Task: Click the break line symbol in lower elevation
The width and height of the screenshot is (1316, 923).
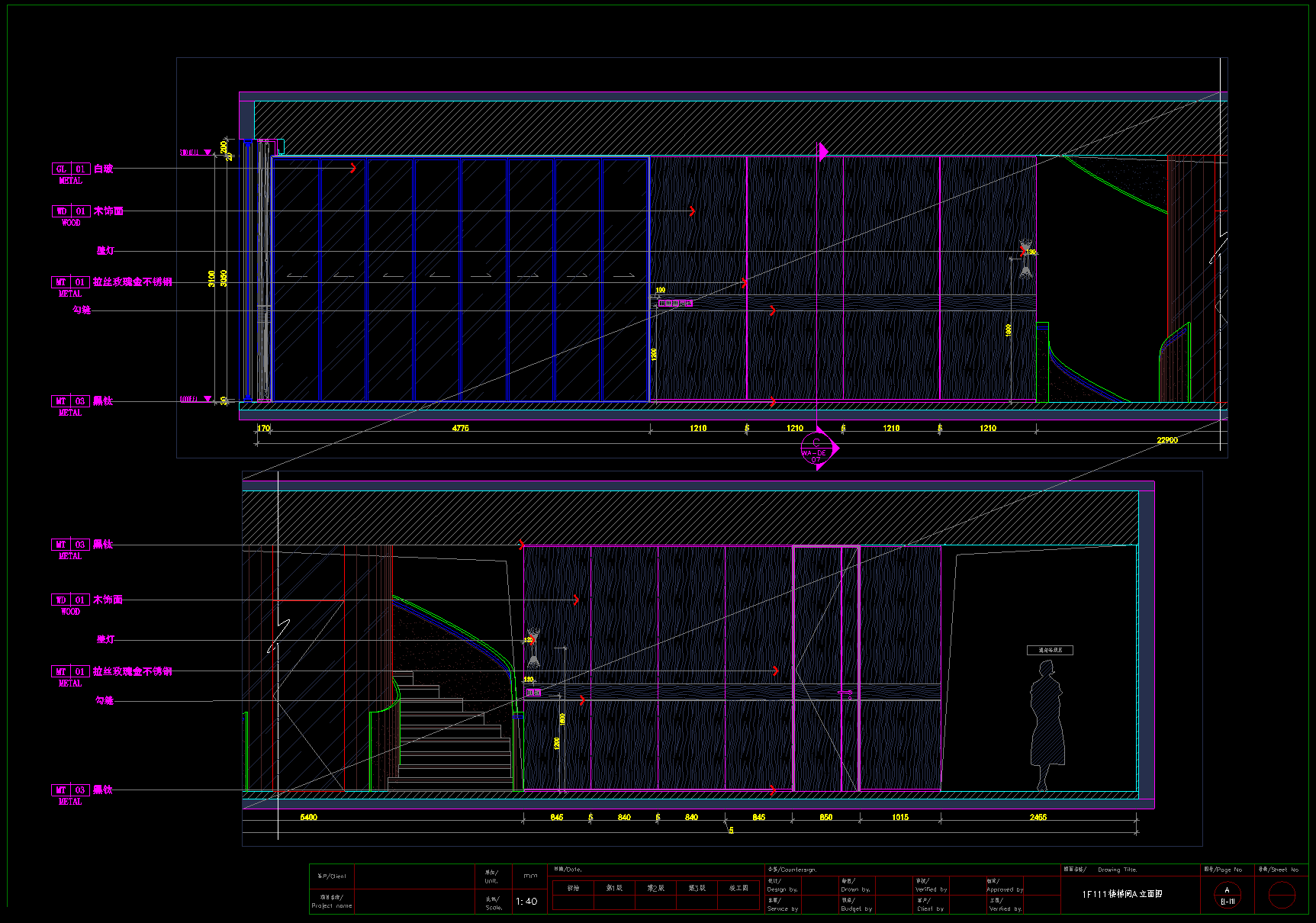Action: [x=278, y=636]
